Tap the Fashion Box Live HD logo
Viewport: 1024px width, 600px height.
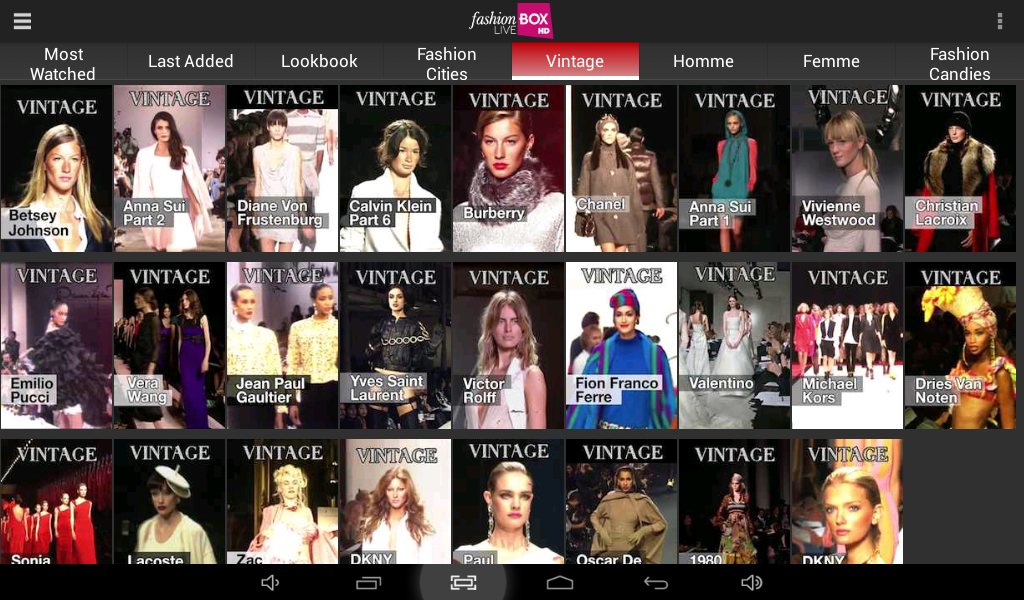click(511, 21)
